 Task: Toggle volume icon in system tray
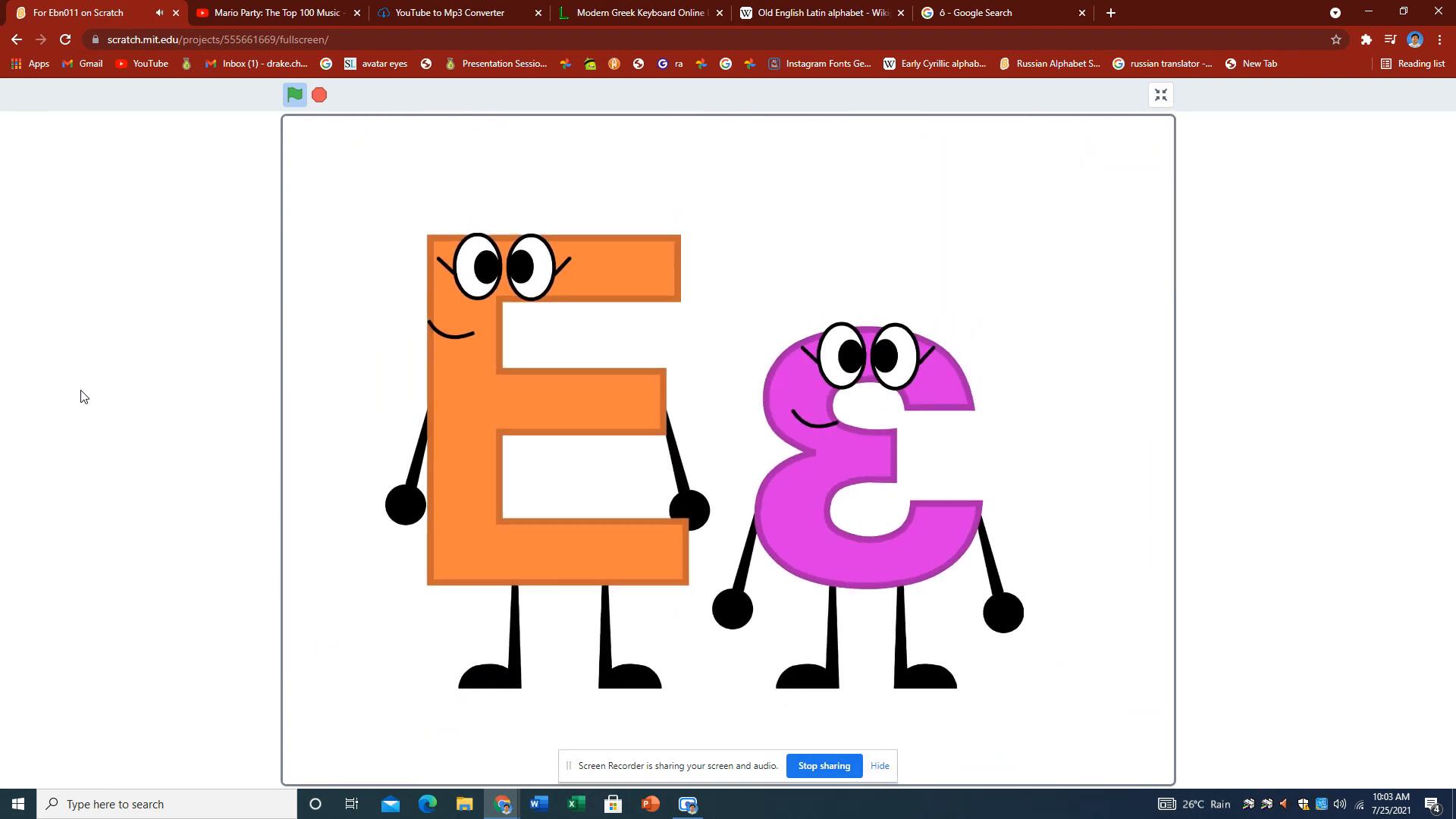pyautogui.click(x=1339, y=804)
